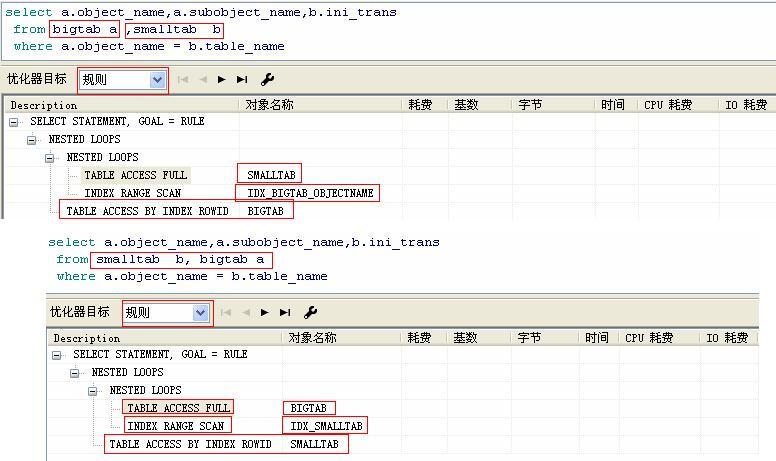Click CPU 耗费 column header in upper plan
This screenshot has width=776, height=461.
pos(678,105)
